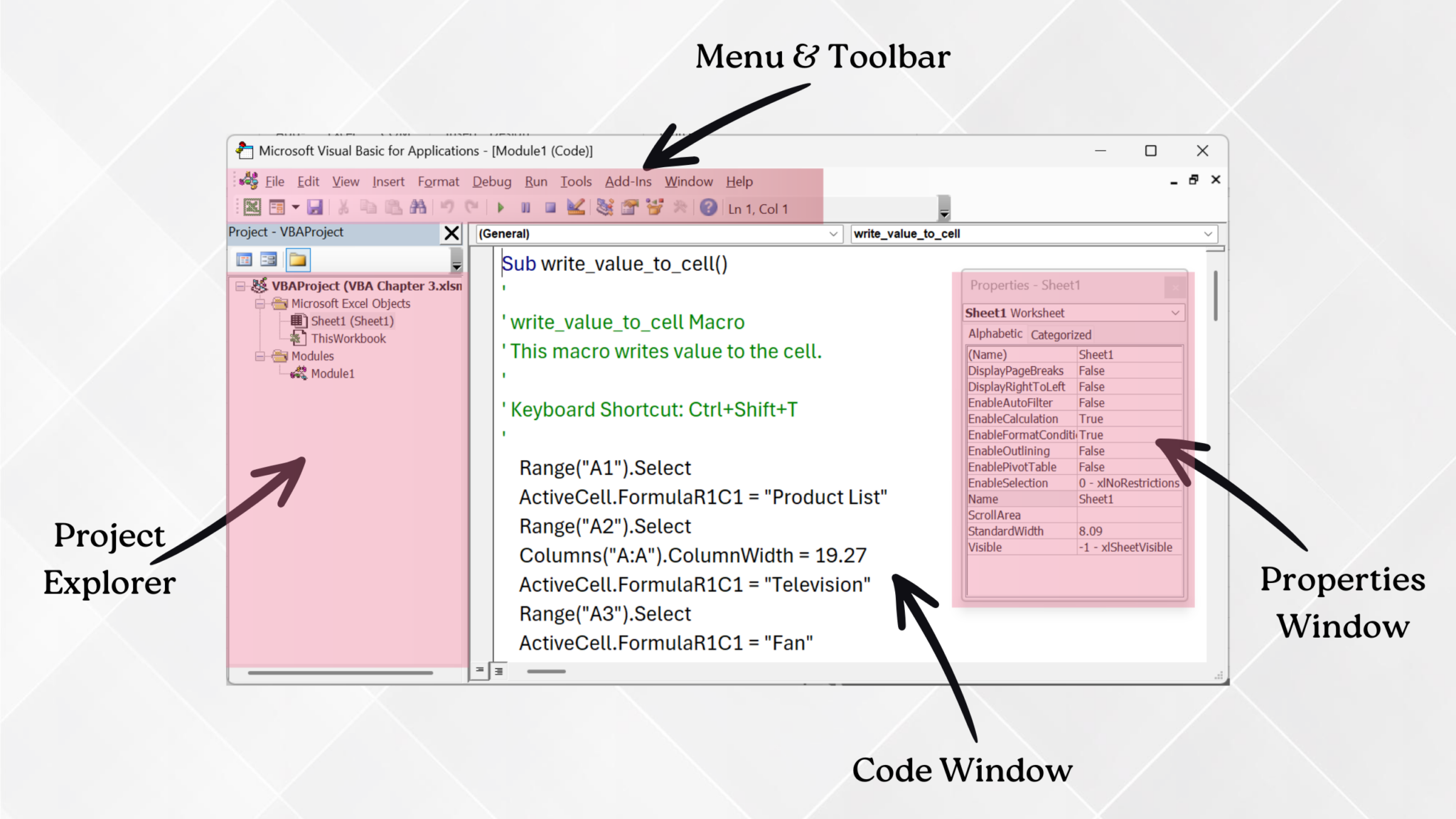Viewport: 1456px width, 819px height.
Task: Switch to Procedure View below the code window
Action: point(478,670)
